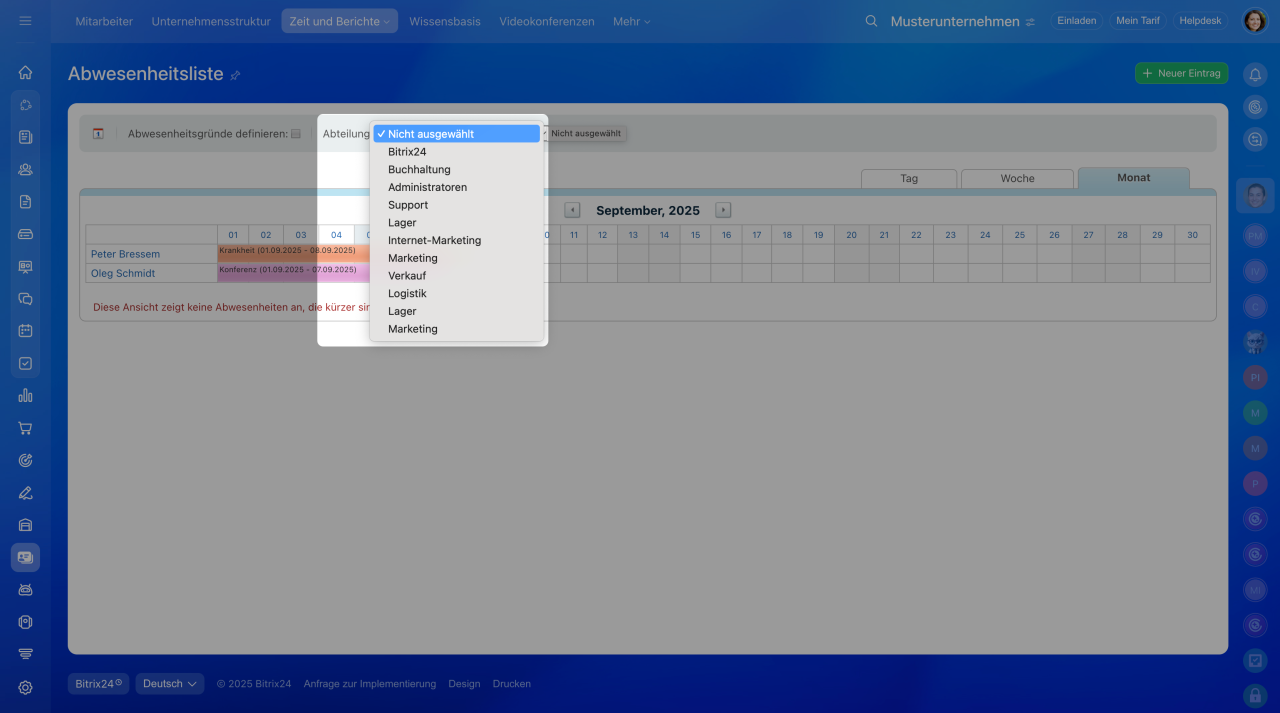Open the tasks checkmark sidebar icon
This screenshot has width=1280, height=713.
tap(25, 363)
